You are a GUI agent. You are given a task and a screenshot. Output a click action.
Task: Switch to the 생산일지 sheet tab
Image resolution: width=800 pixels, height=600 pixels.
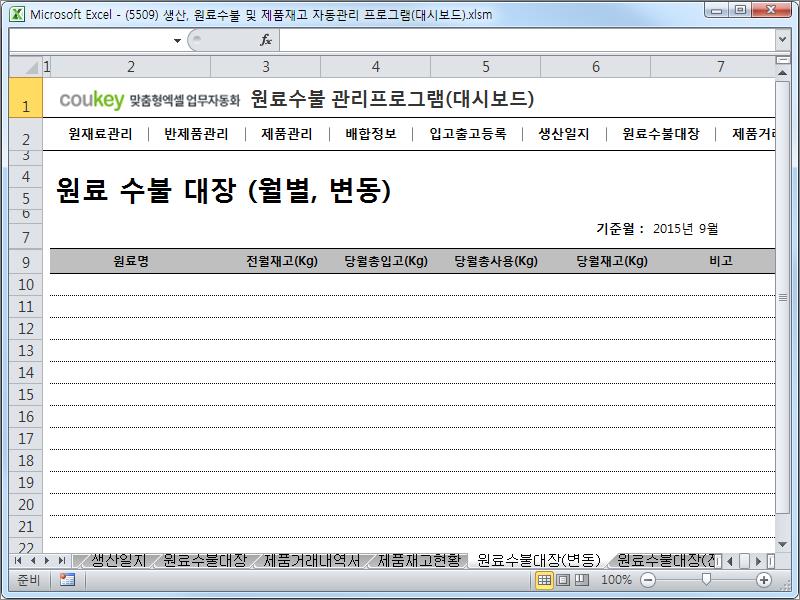(x=118, y=560)
